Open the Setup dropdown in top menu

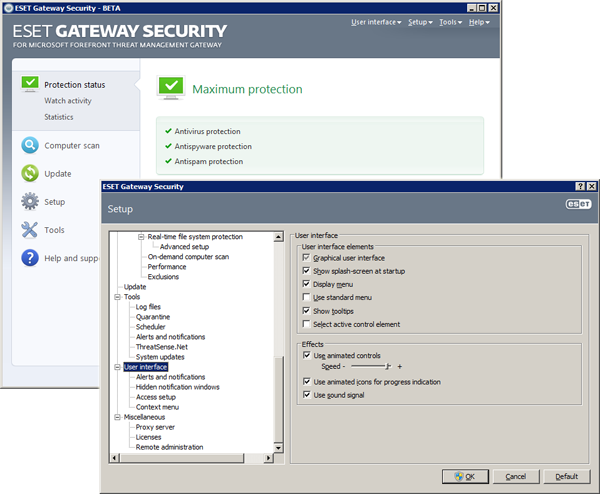pos(420,22)
